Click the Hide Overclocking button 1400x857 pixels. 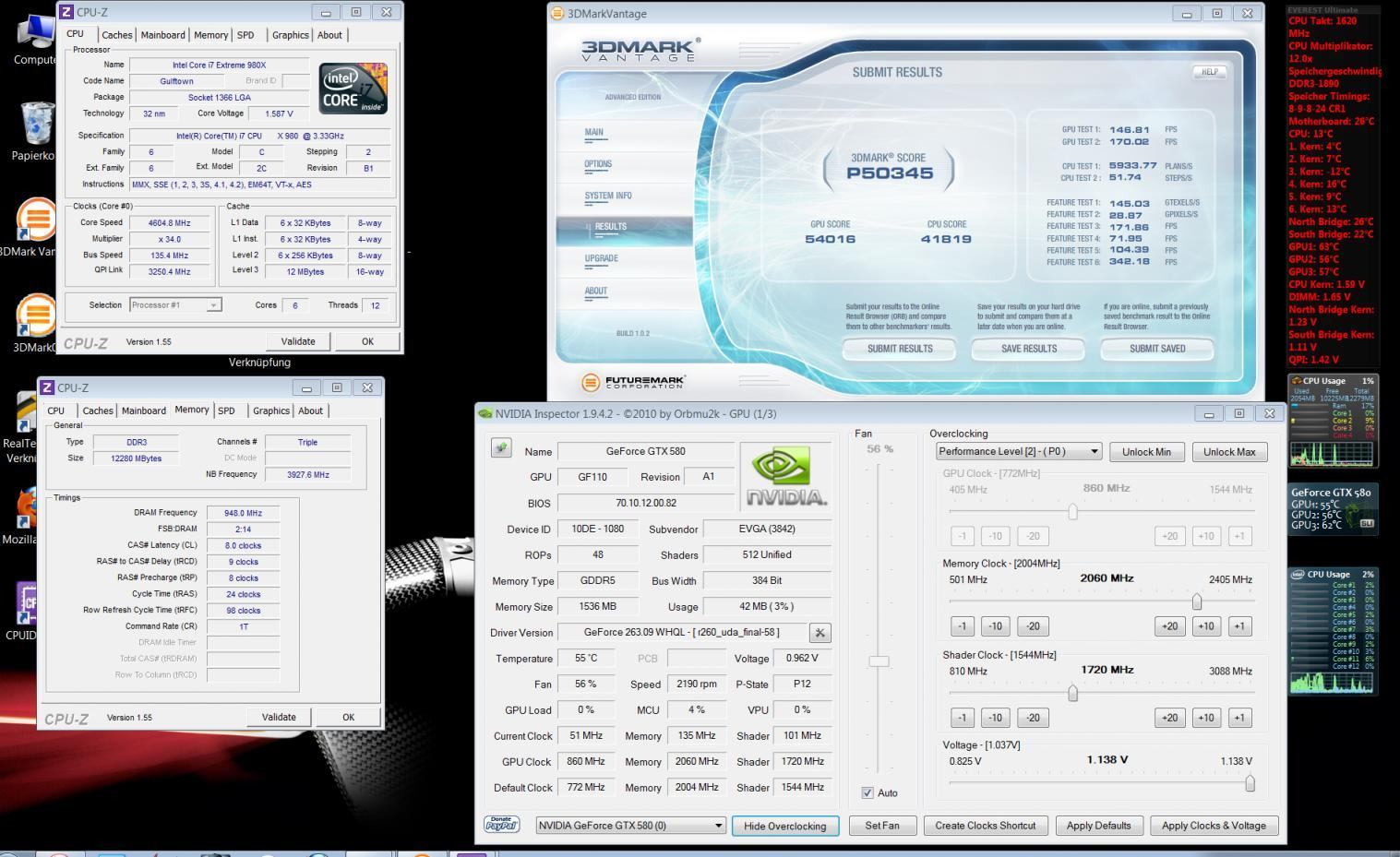tap(785, 826)
